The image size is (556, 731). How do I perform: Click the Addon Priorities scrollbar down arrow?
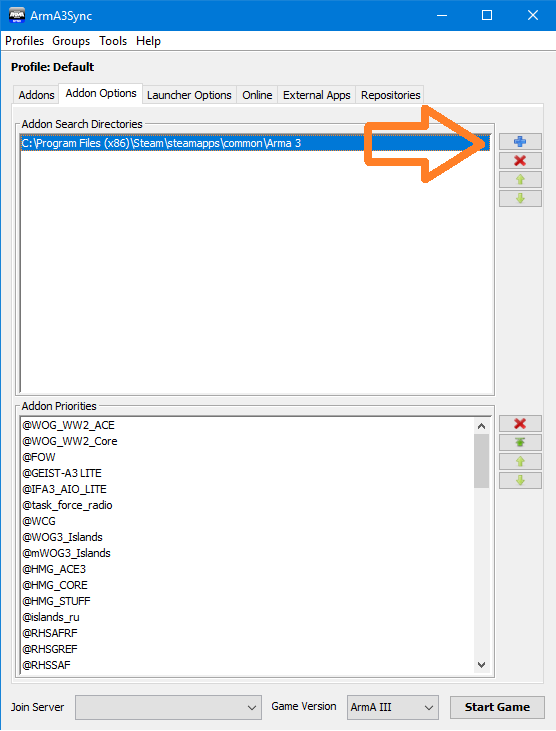coord(482,665)
